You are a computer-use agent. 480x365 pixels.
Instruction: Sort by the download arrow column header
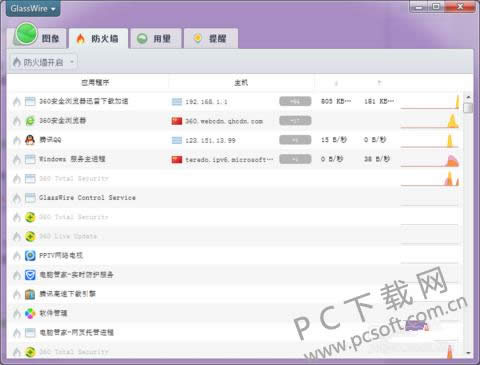tap(336, 83)
